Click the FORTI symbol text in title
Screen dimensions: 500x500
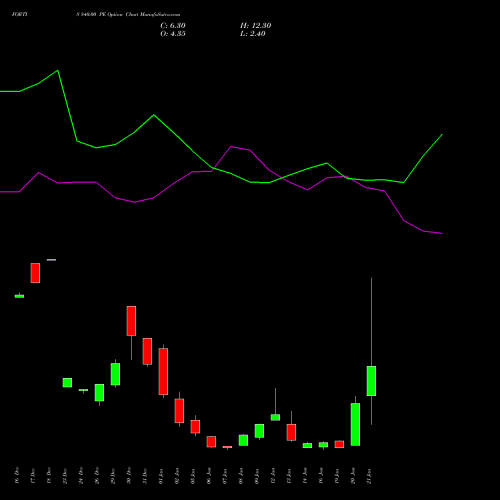pyautogui.click(x=19, y=15)
